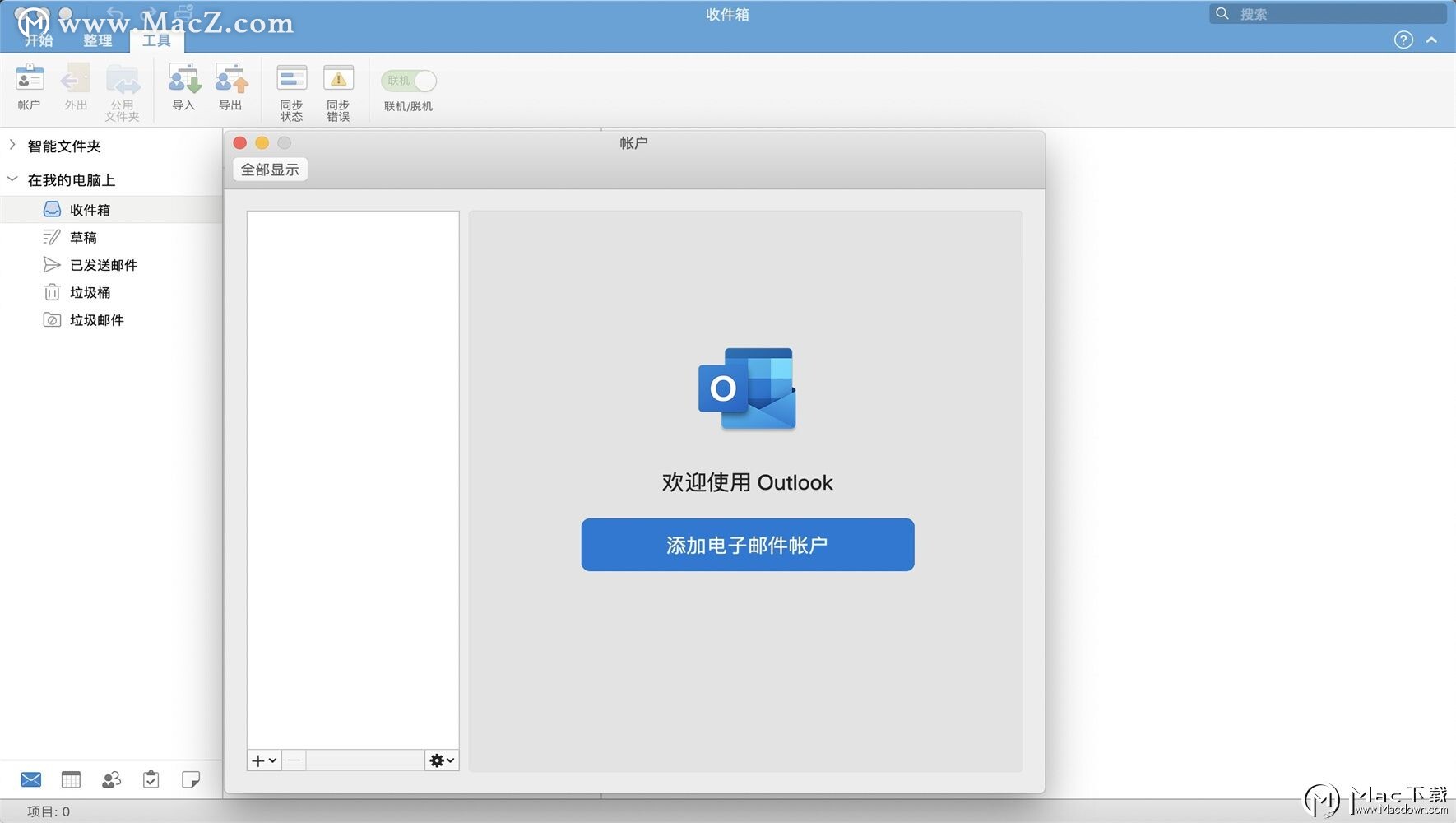Click the Outlook logo in dialog
Screen dimensions: 1456x823
click(747, 388)
